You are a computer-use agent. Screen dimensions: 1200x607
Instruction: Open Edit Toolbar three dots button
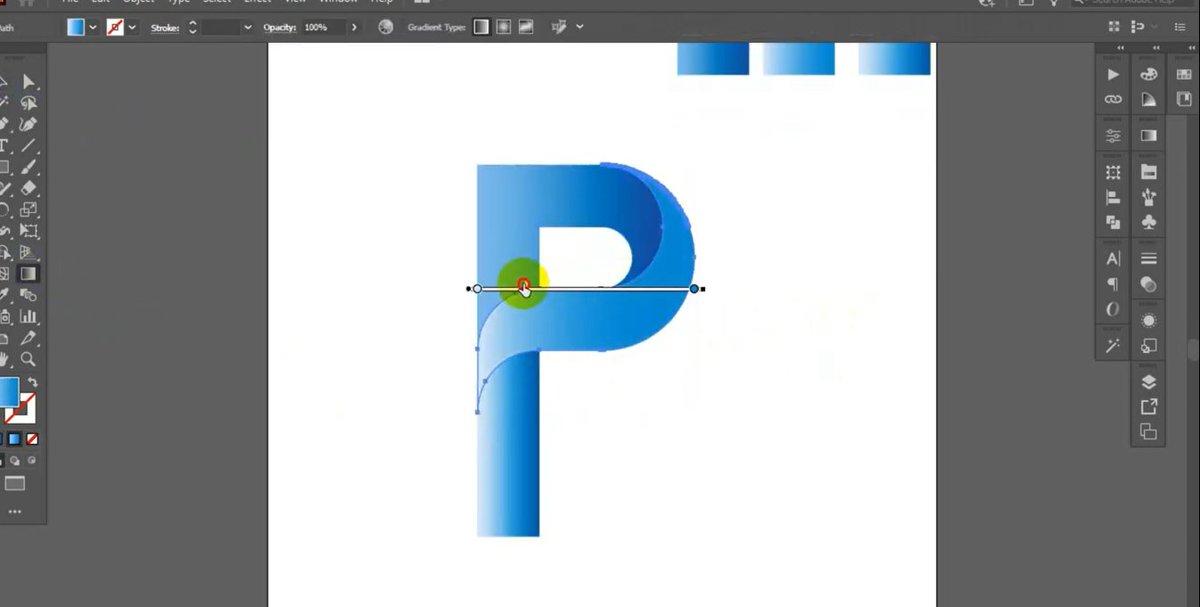[14, 512]
